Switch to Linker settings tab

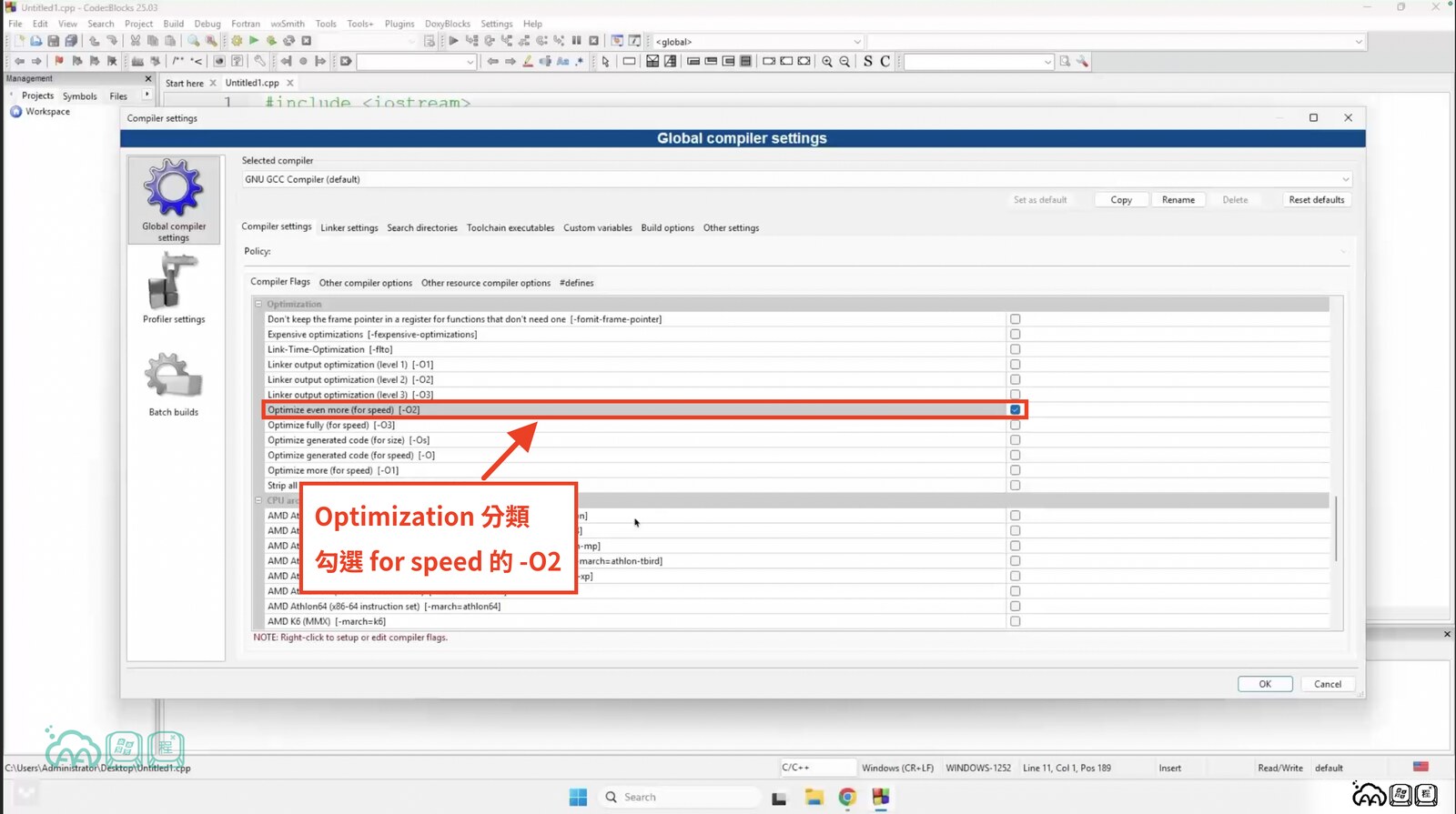pyautogui.click(x=349, y=228)
